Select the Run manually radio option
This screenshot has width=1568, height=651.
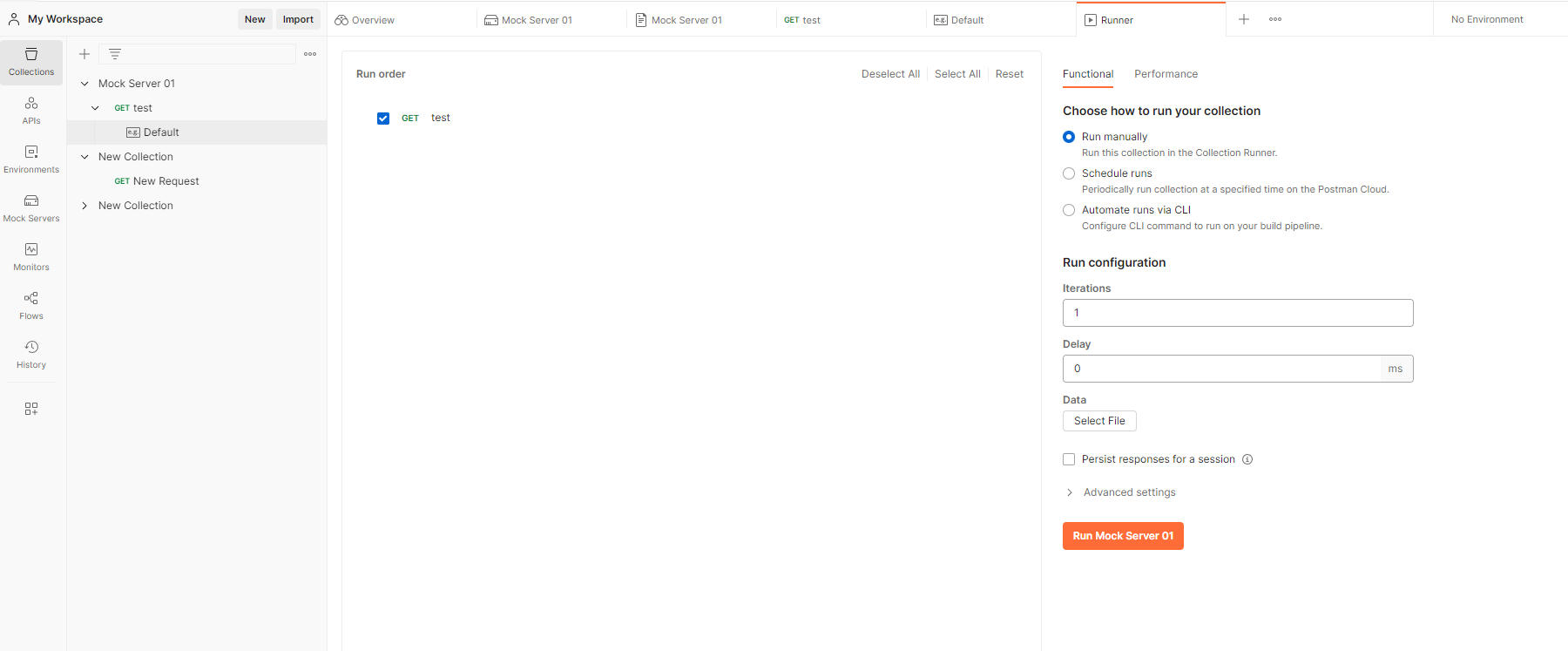(1069, 137)
